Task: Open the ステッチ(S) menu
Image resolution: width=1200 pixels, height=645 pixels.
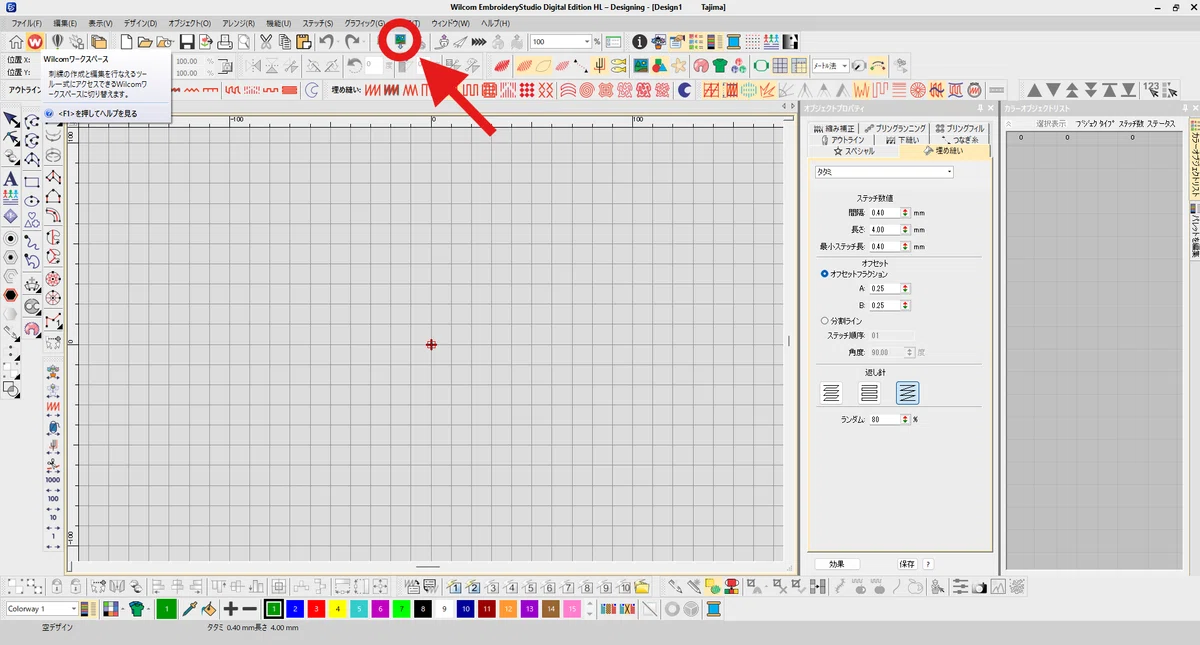Action: pos(317,22)
